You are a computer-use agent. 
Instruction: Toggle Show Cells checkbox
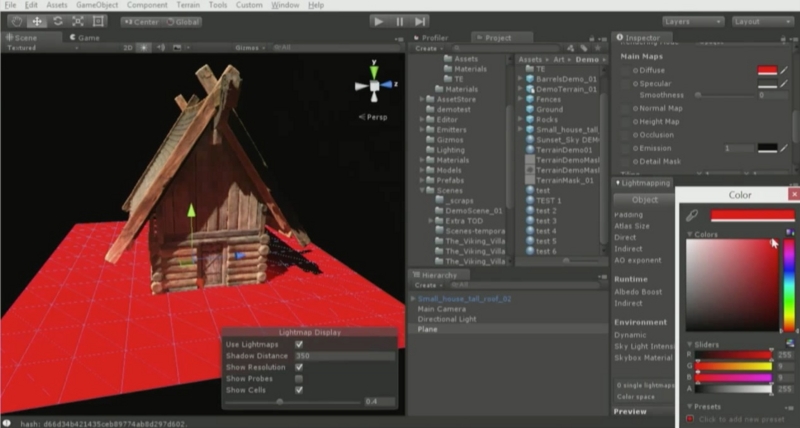[299, 390]
